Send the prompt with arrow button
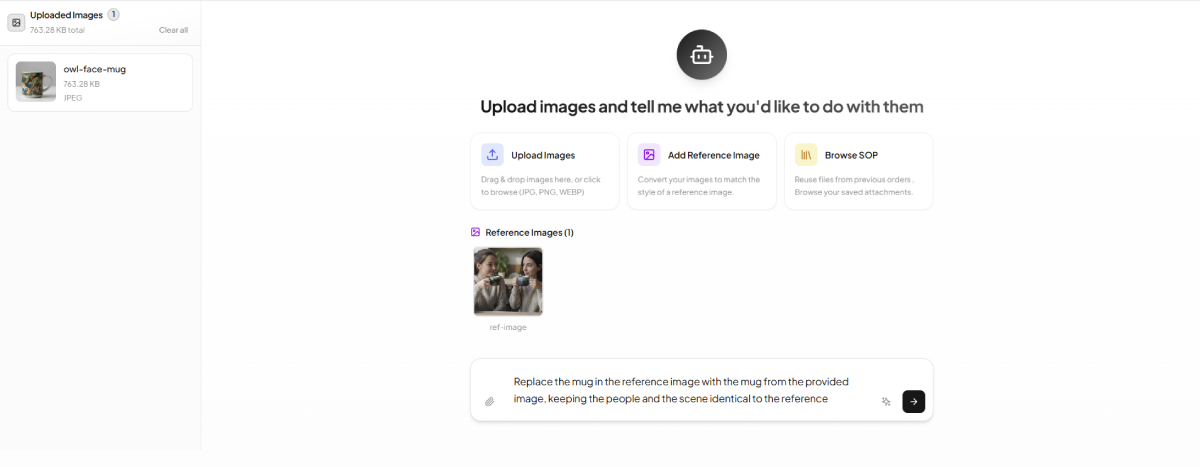 tap(913, 401)
